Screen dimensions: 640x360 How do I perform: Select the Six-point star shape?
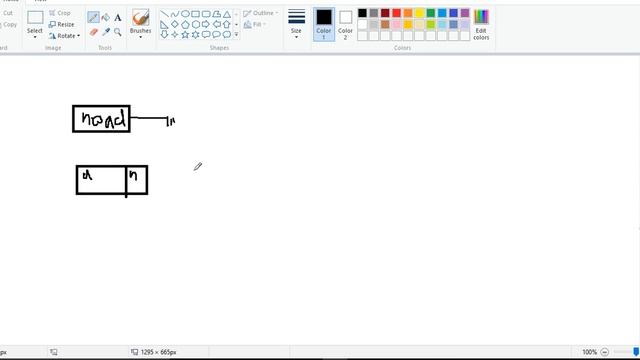[196, 35]
